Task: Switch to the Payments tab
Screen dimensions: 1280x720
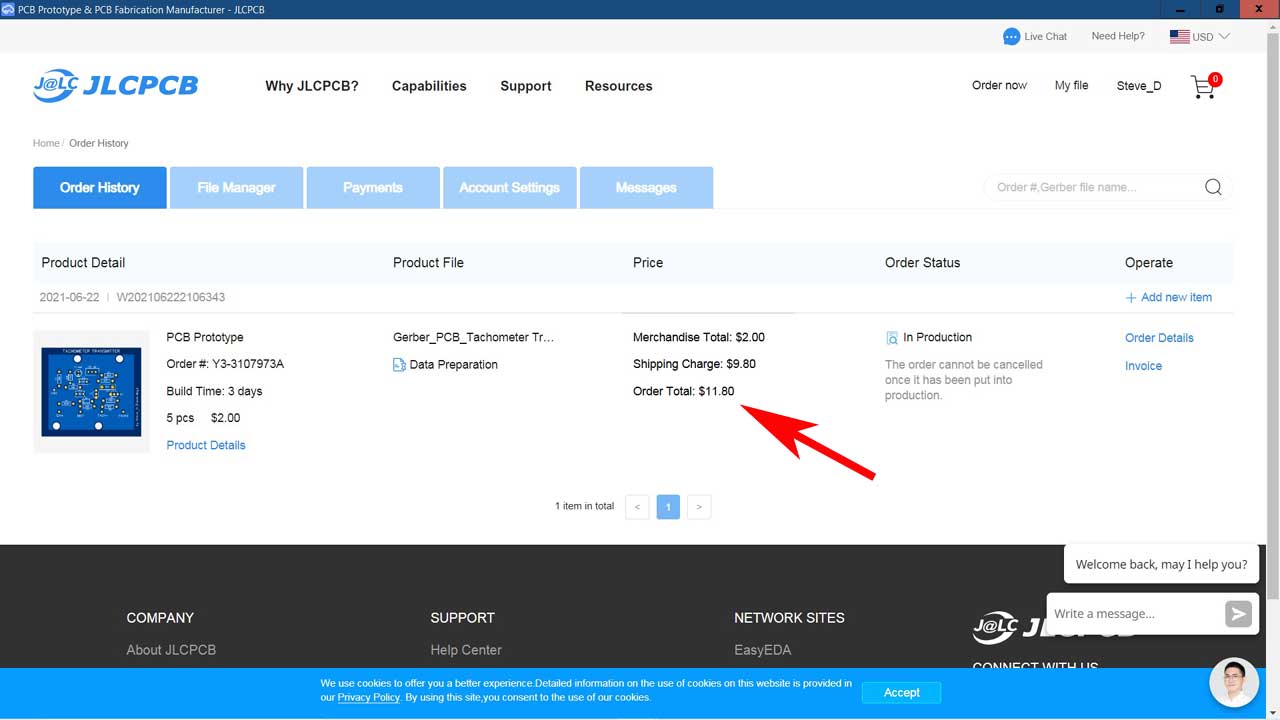Action: click(373, 188)
